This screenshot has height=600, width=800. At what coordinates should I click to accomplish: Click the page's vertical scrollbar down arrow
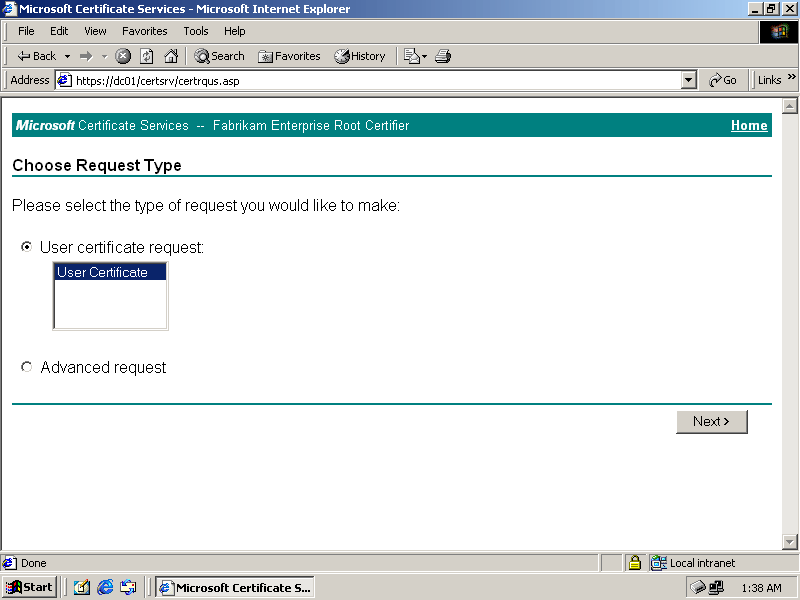pyautogui.click(x=789, y=542)
